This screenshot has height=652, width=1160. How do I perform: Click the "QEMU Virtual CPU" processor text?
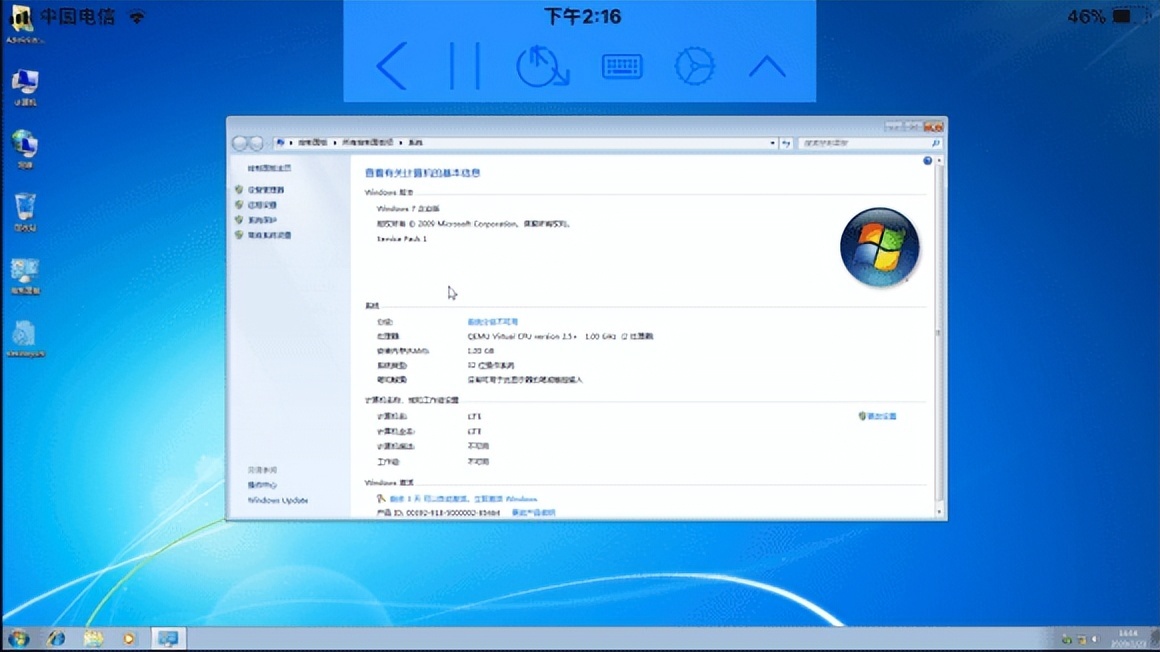pos(560,336)
